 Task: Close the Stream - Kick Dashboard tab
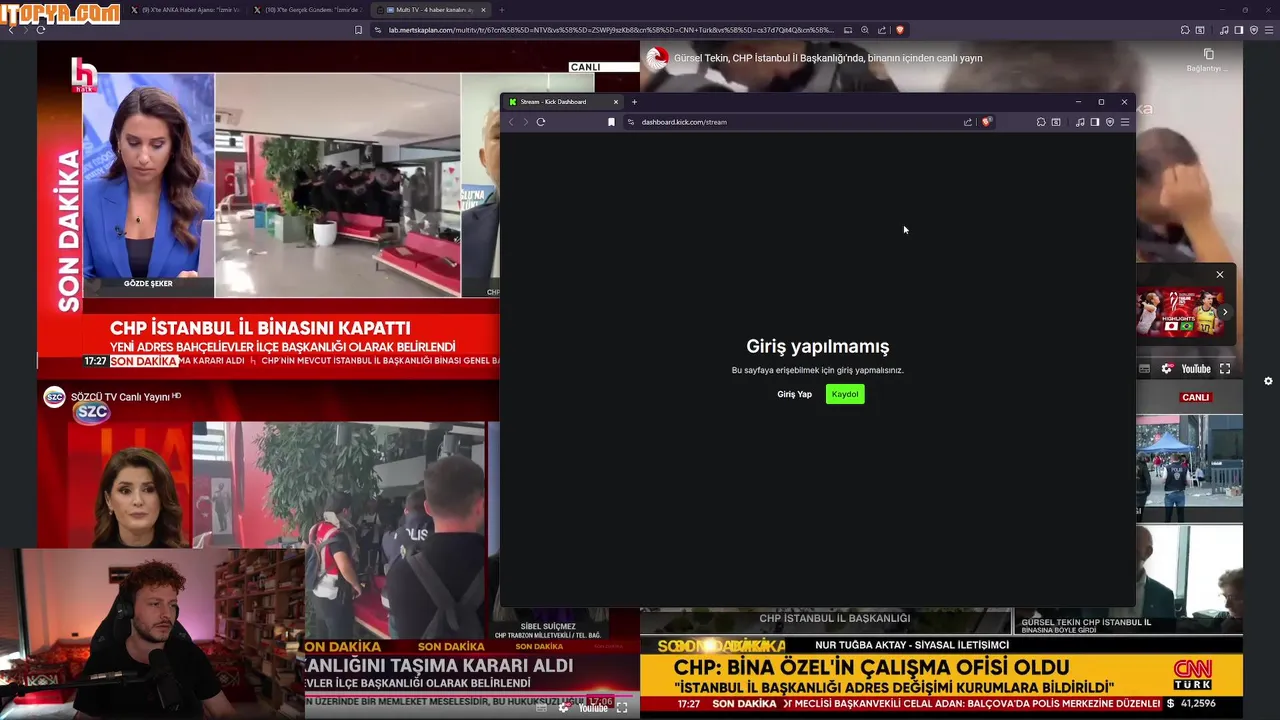point(616,102)
